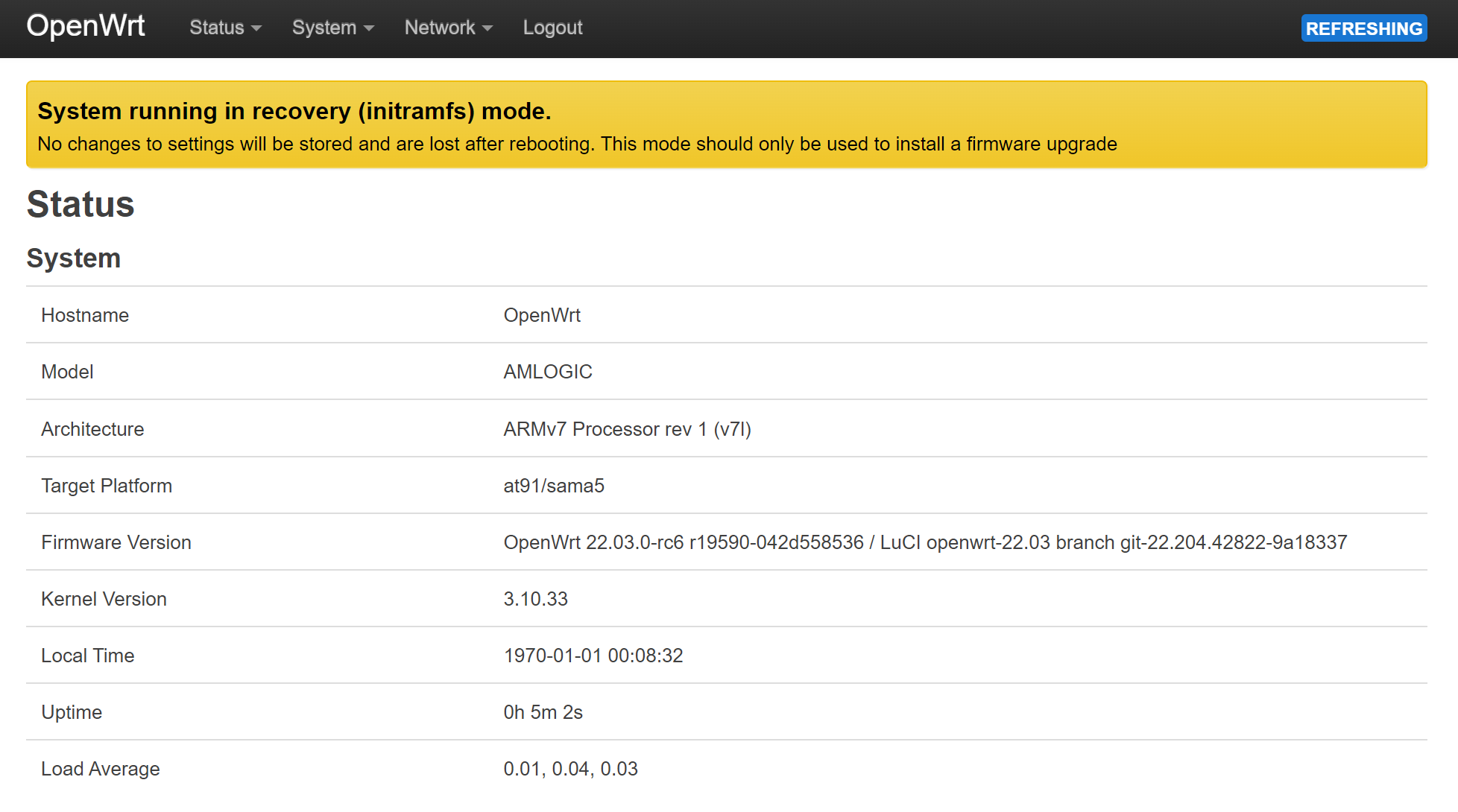The height and width of the screenshot is (812, 1458).
Task: Click the System section heading
Action: pyautogui.click(x=73, y=258)
